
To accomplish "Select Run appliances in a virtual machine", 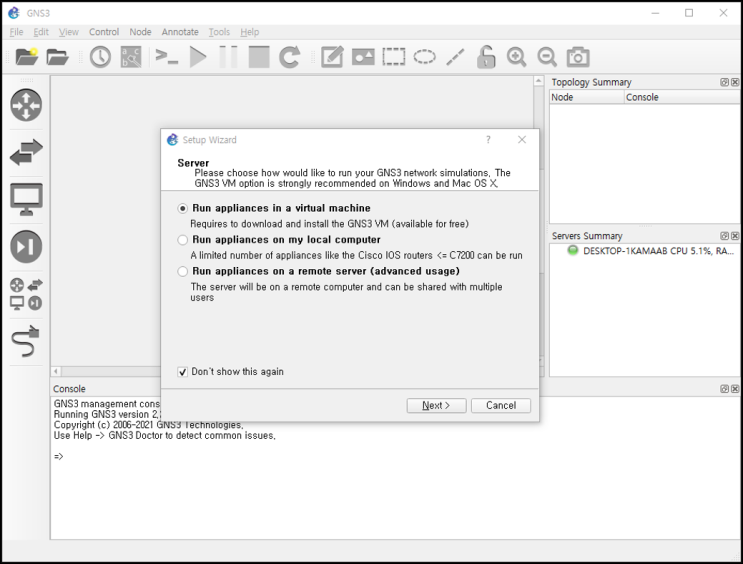I will pyautogui.click(x=274, y=208).
